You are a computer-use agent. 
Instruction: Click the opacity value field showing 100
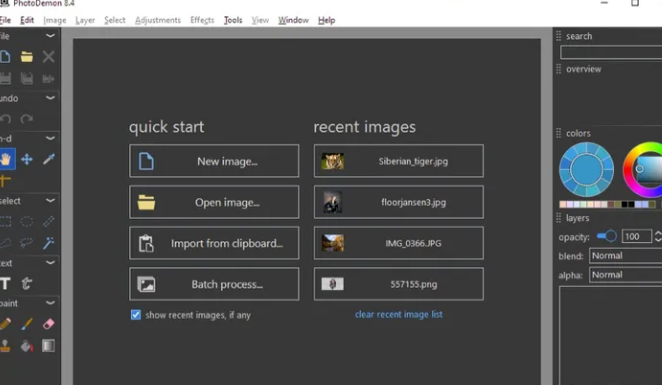pos(636,236)
